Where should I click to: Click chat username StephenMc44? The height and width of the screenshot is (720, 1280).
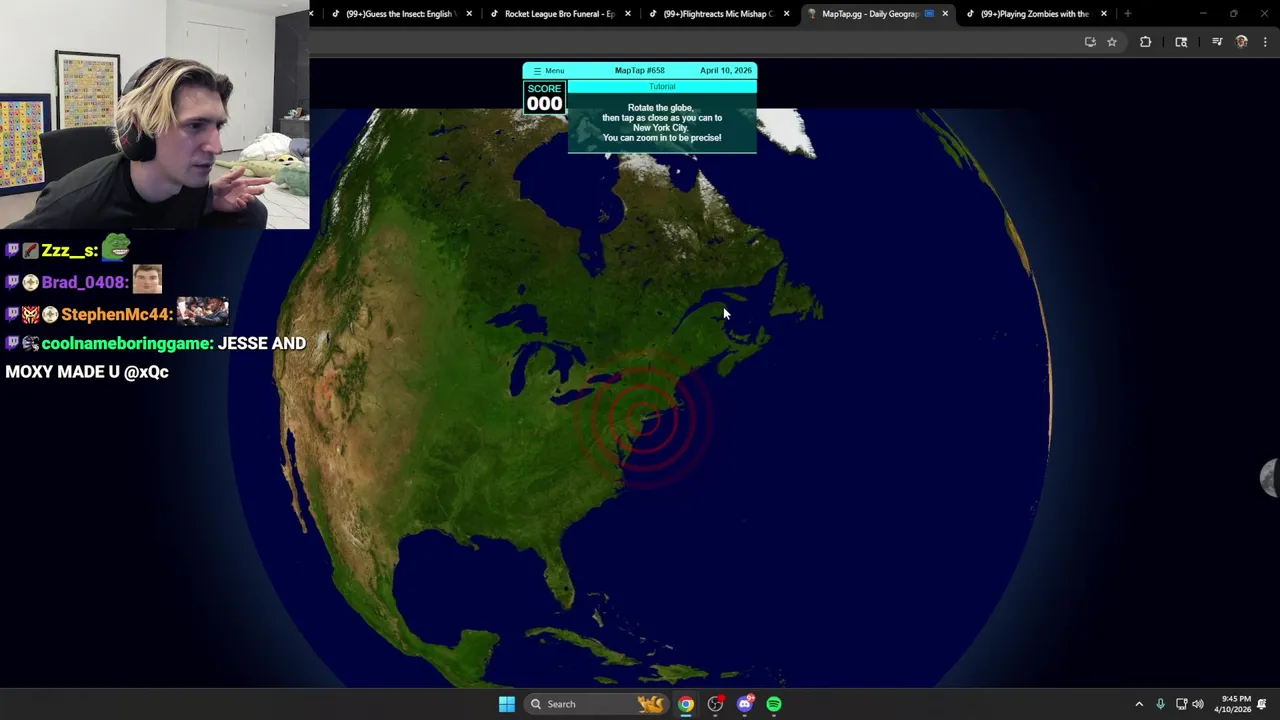tap(115, 314)
